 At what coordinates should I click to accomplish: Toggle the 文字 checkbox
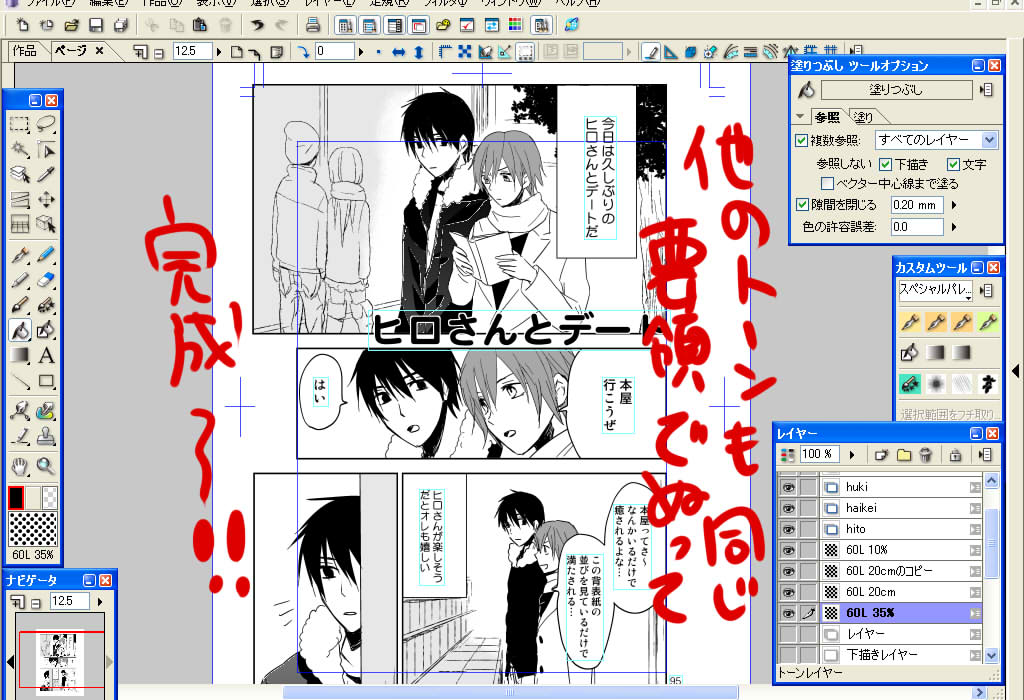click(x=953, y=164)
